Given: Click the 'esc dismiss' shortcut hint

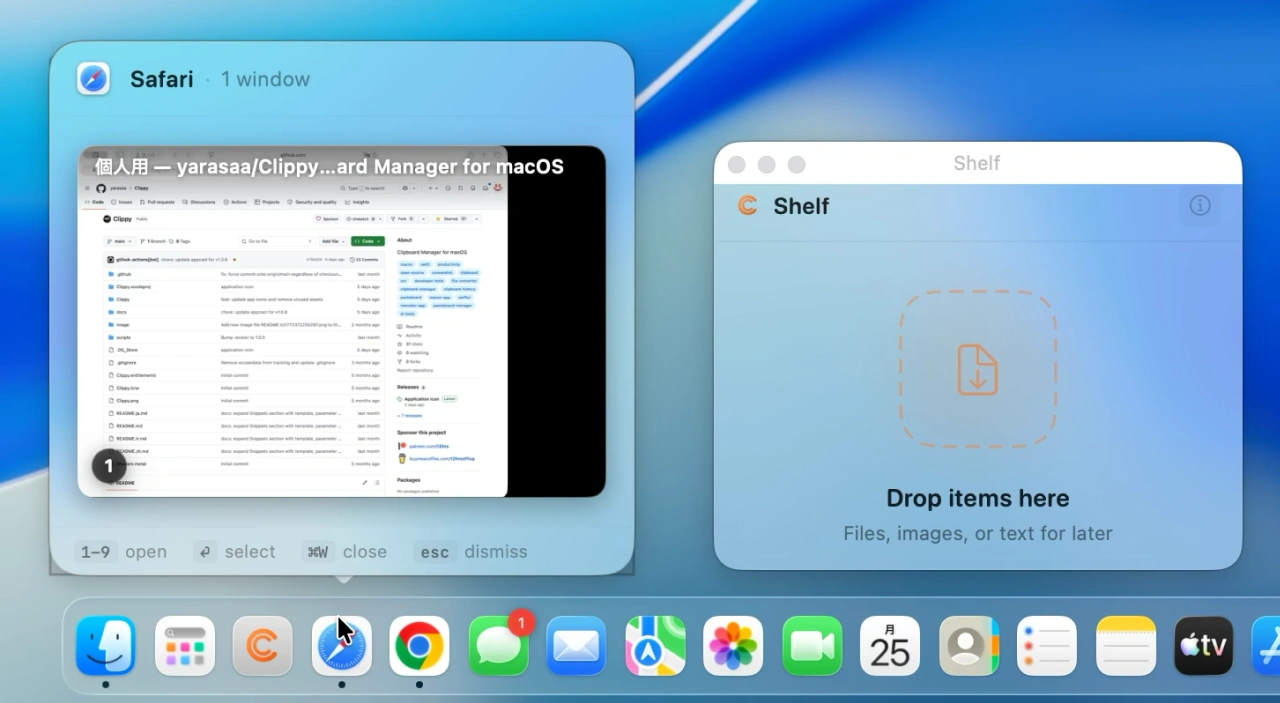Looking at the screenshot, I should 471,551.
